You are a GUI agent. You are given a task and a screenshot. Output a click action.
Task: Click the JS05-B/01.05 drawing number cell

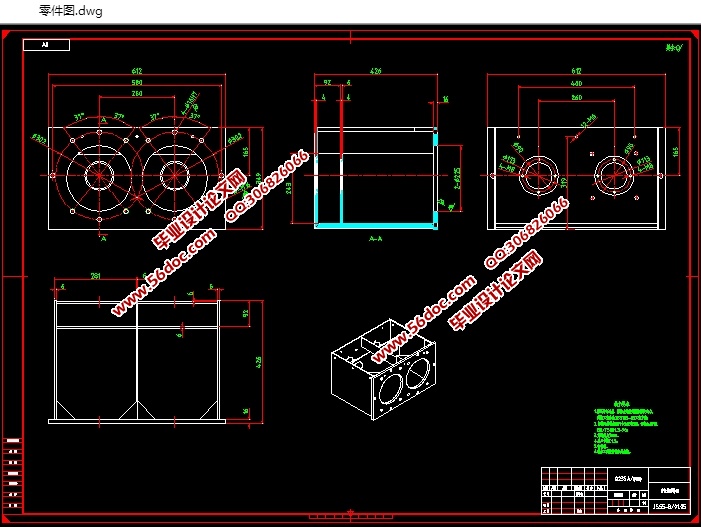669,506
